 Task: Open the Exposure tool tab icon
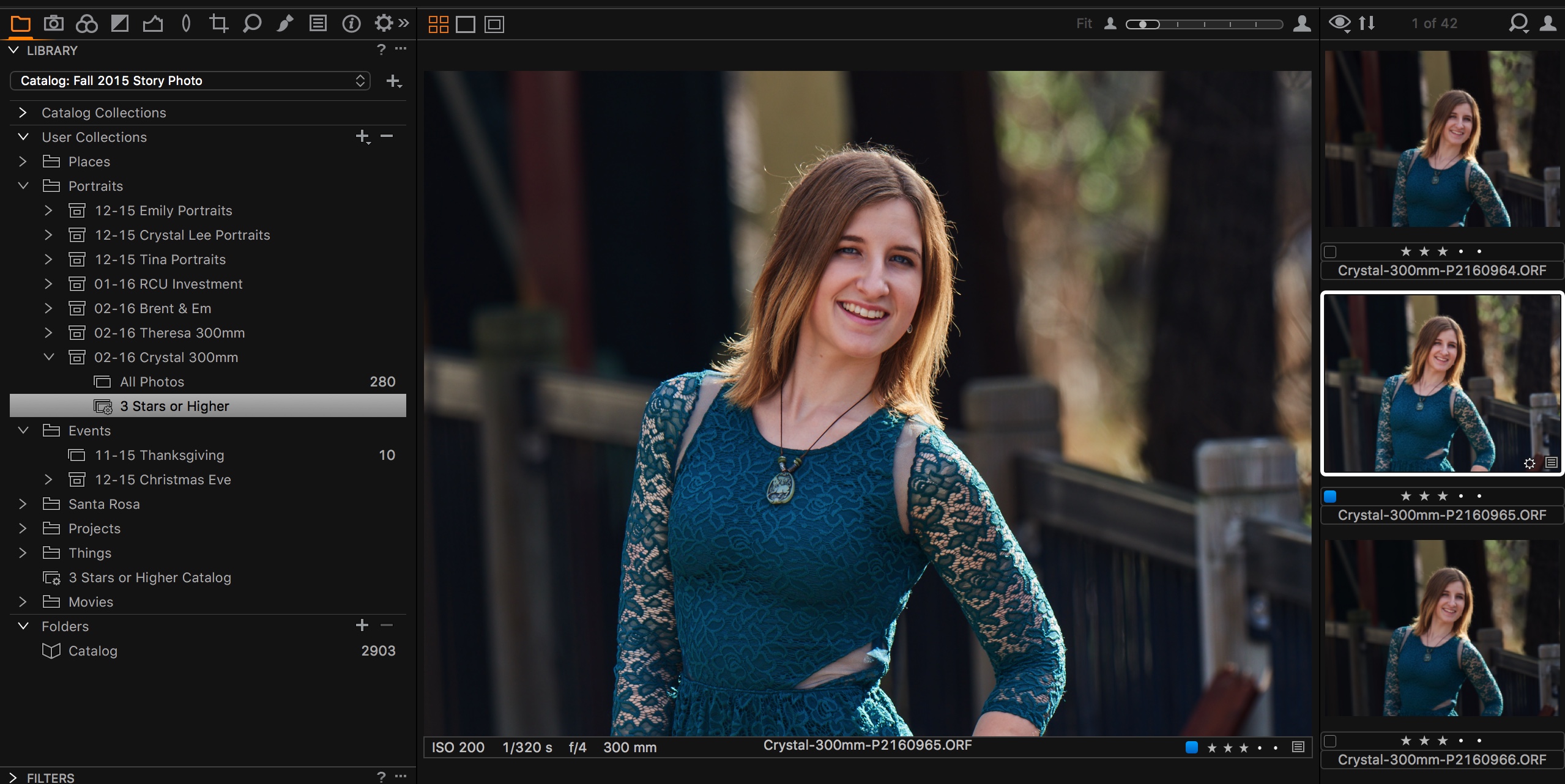pyautogui.click(x=120, y=24)
